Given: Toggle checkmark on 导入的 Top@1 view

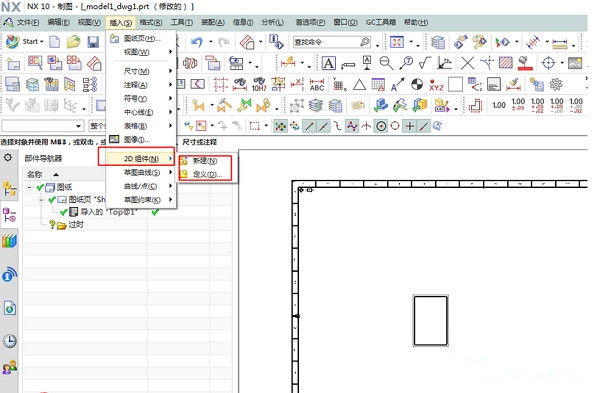Looking at the screenshot, I should pos(64,212).
